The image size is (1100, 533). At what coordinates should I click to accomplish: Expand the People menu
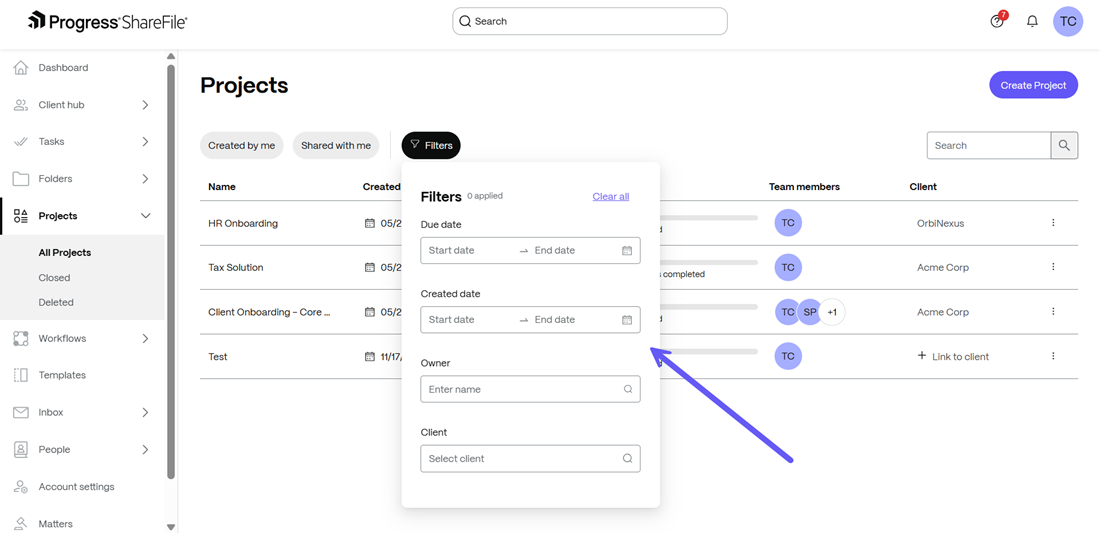[x=145, y=450]
